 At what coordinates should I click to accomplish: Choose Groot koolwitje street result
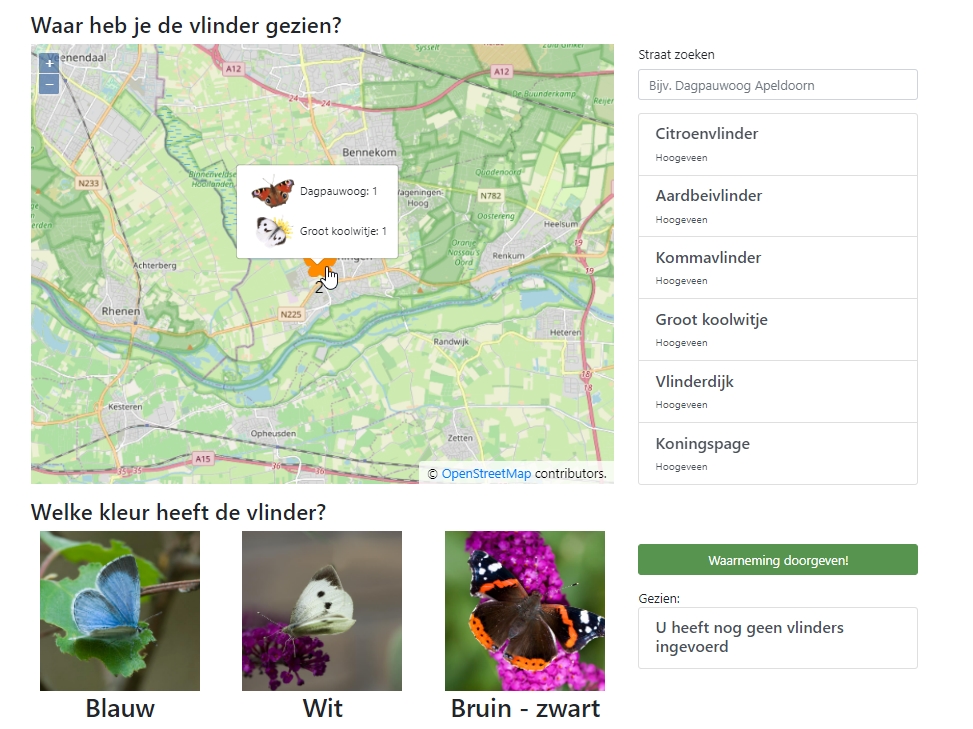click(x=778, y=329)
